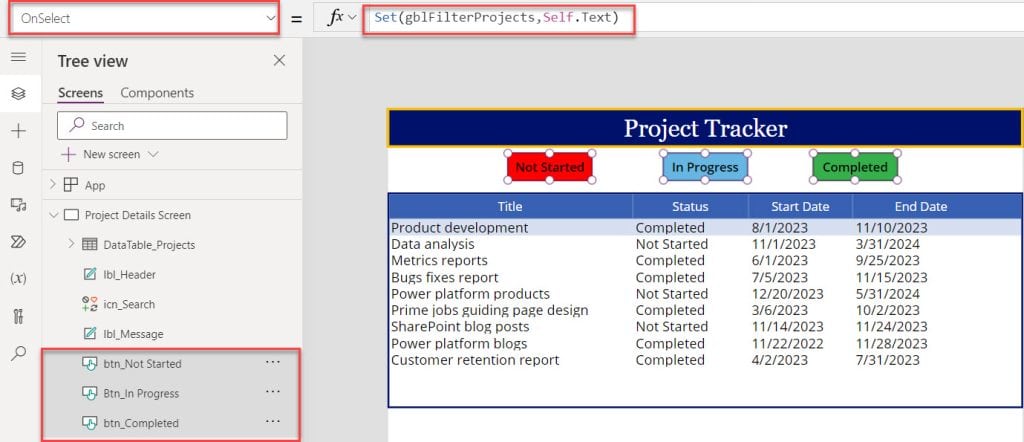Open the Search magnifier in left rail
This screenshot has height=442, width=1024.
point(18,354)
